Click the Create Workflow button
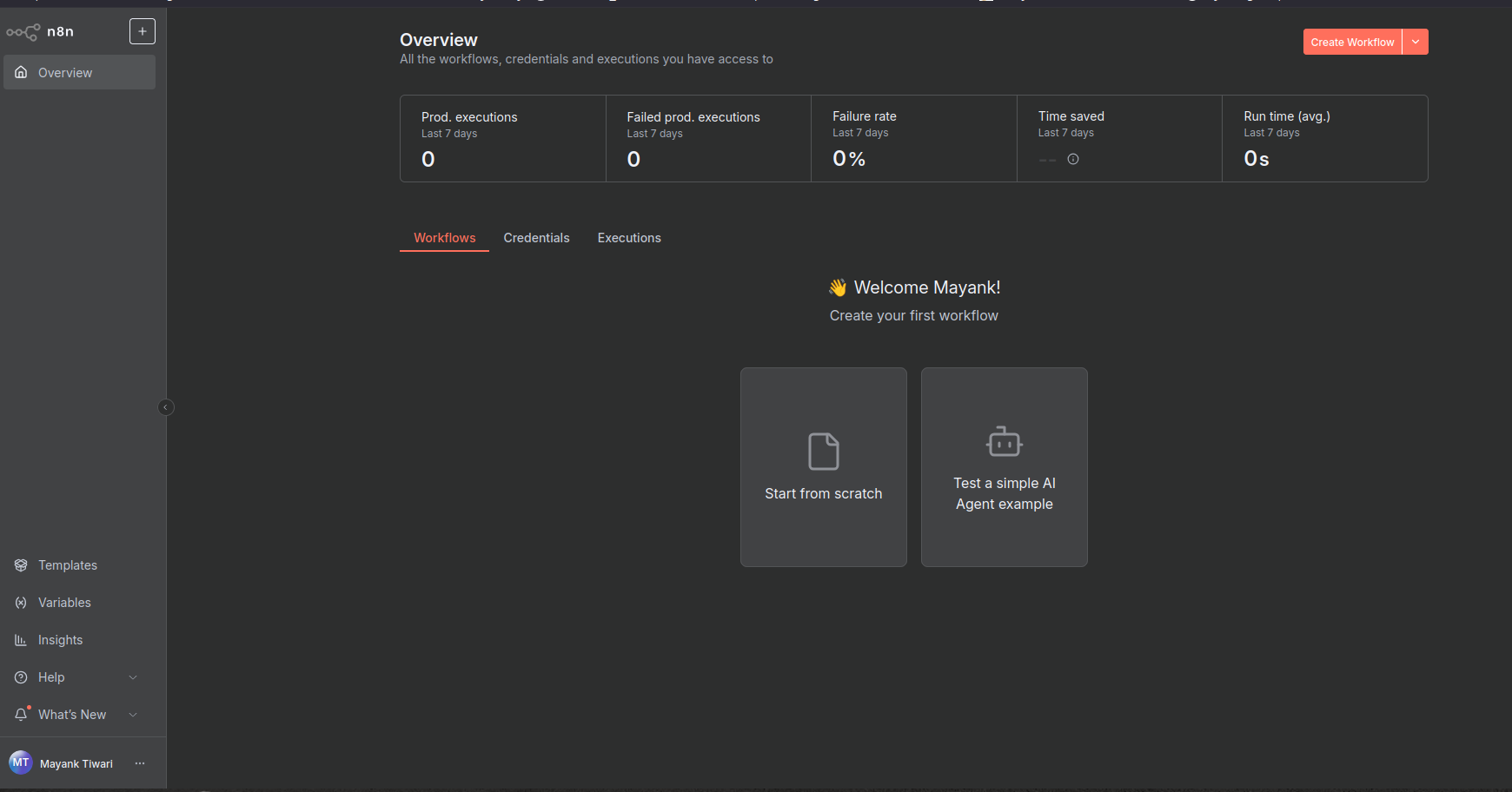Image resolution: width=1512 pixels, height=792 pixels. 1351,41
